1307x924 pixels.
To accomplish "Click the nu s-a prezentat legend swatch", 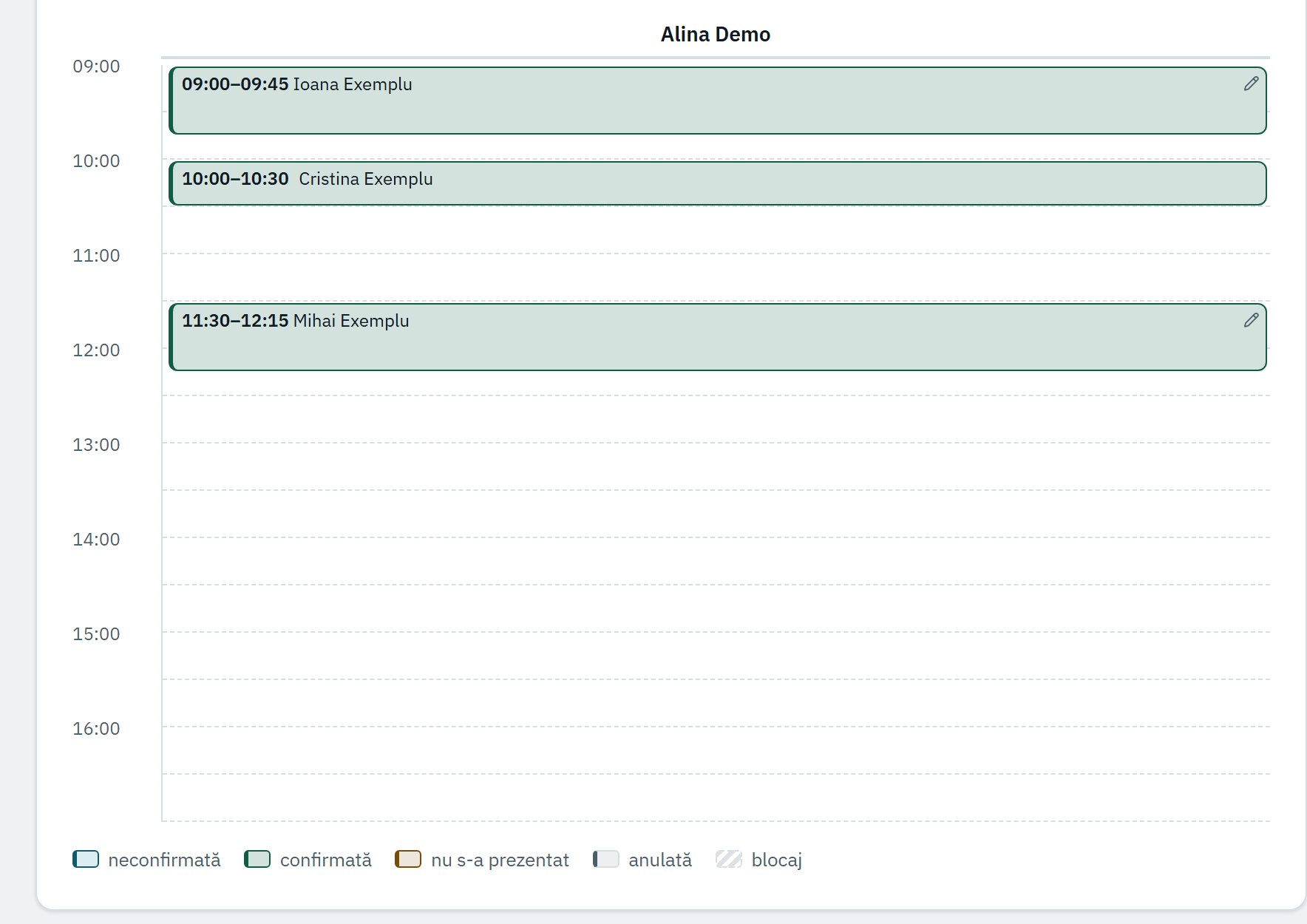I will point(408,859).
